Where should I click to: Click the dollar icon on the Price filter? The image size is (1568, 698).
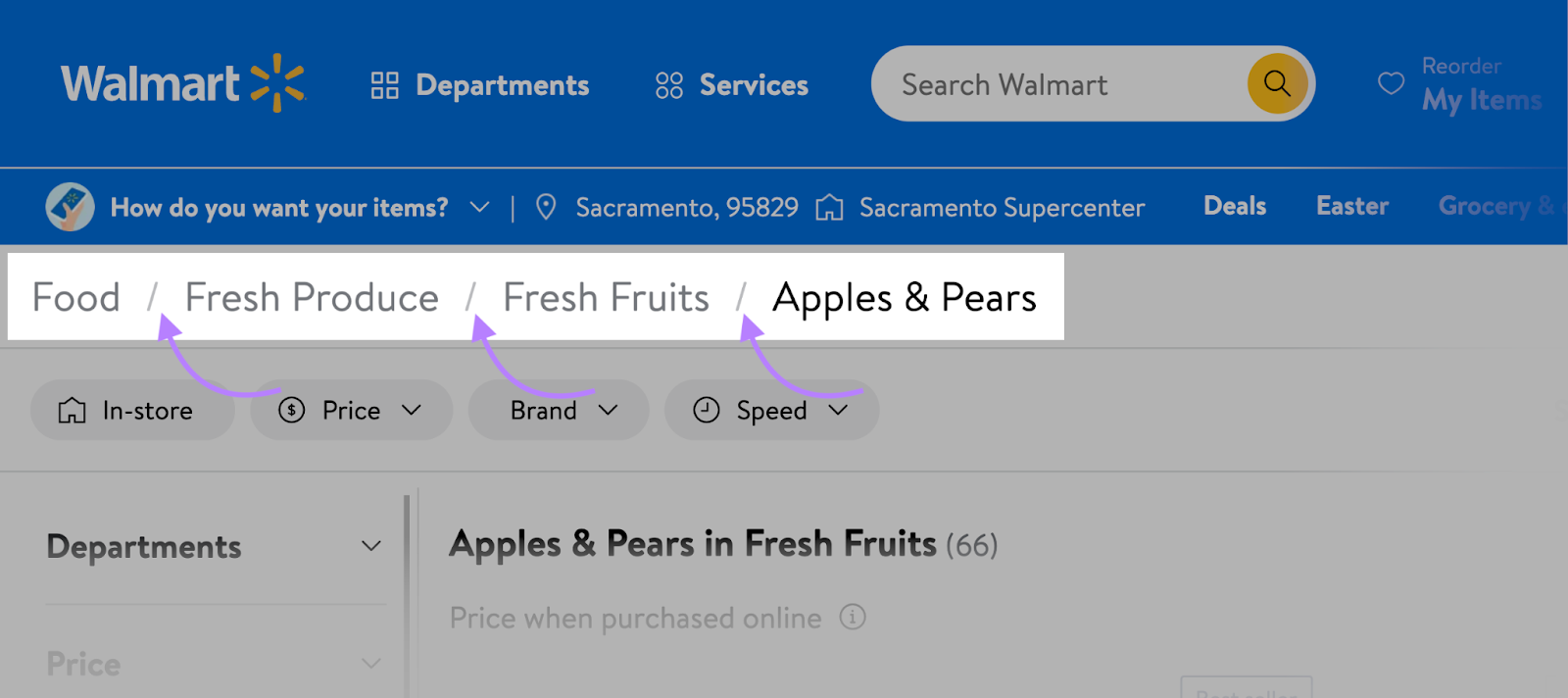(291, 410)
